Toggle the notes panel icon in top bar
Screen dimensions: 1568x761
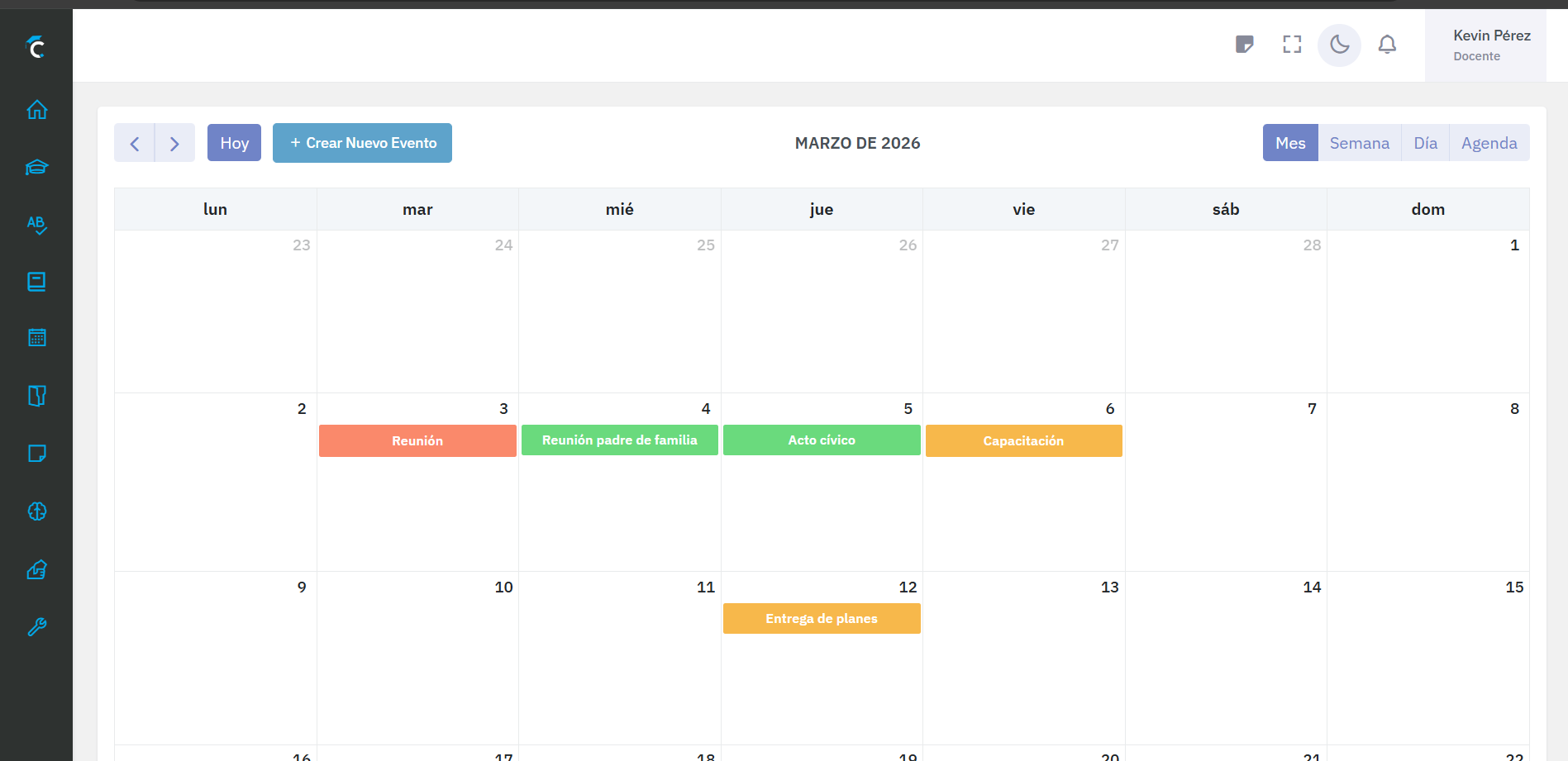(x=1244, y=45)
